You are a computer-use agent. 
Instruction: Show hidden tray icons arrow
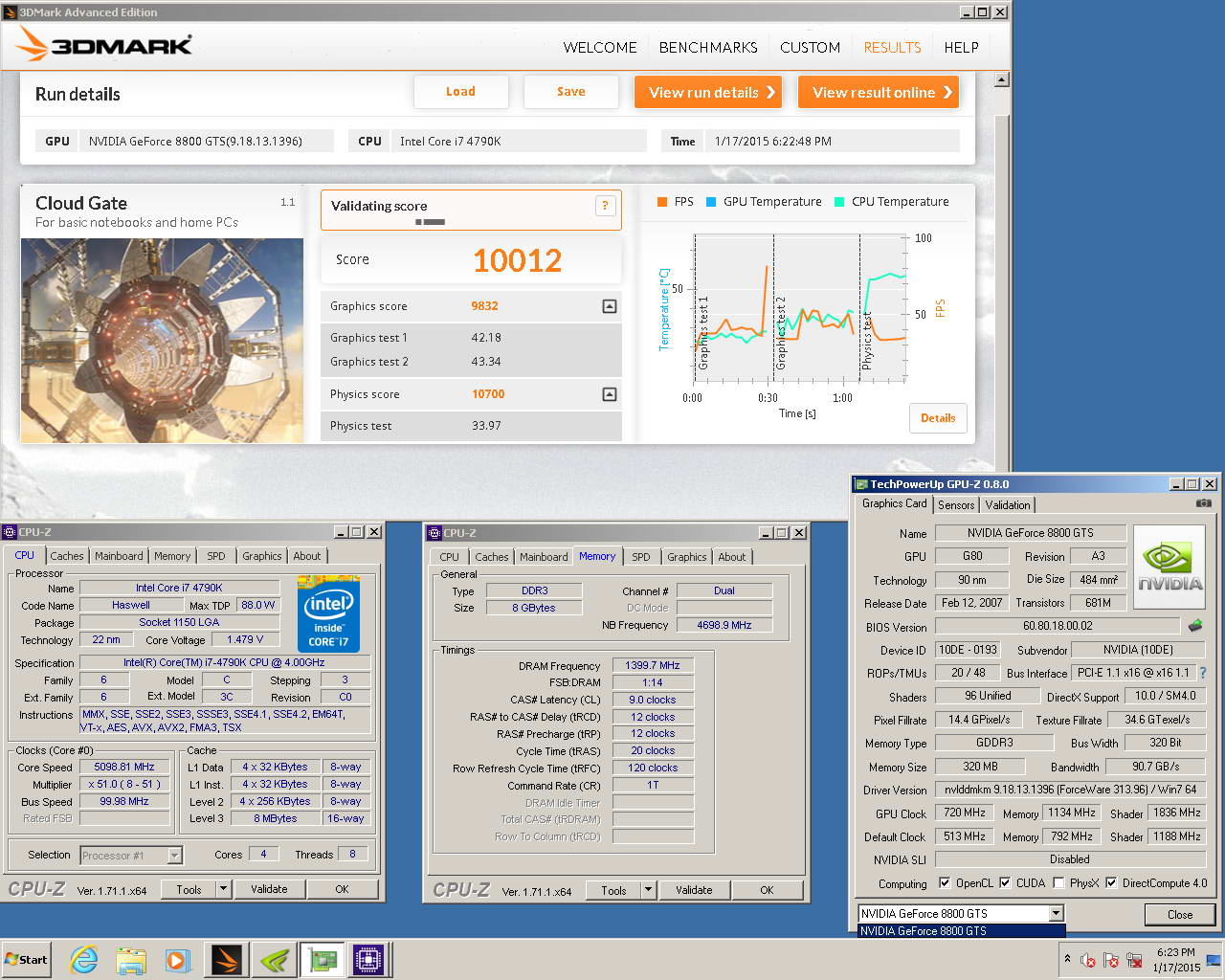click(1067, 959)
